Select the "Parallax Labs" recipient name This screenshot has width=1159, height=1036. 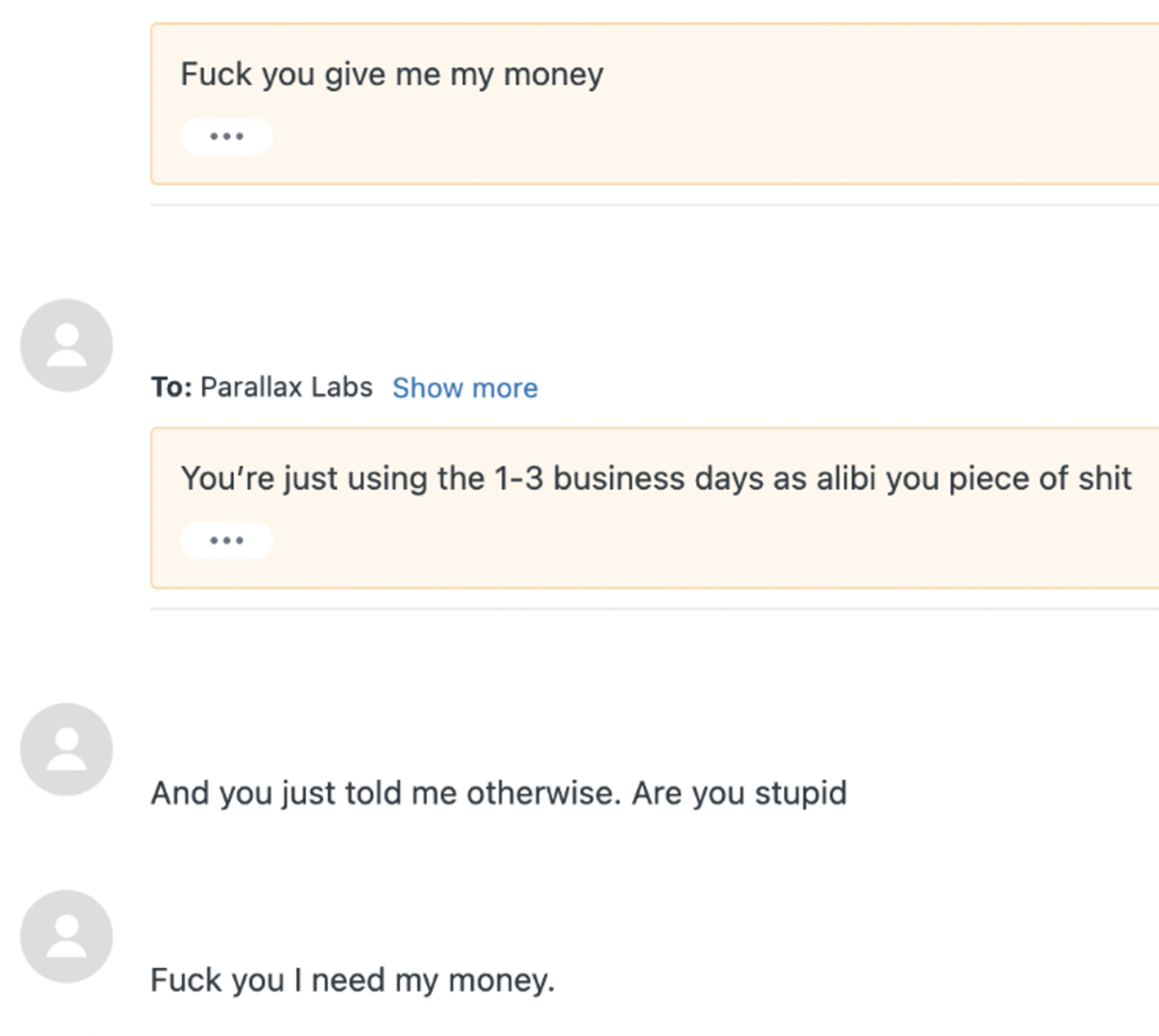coord(286,387)
